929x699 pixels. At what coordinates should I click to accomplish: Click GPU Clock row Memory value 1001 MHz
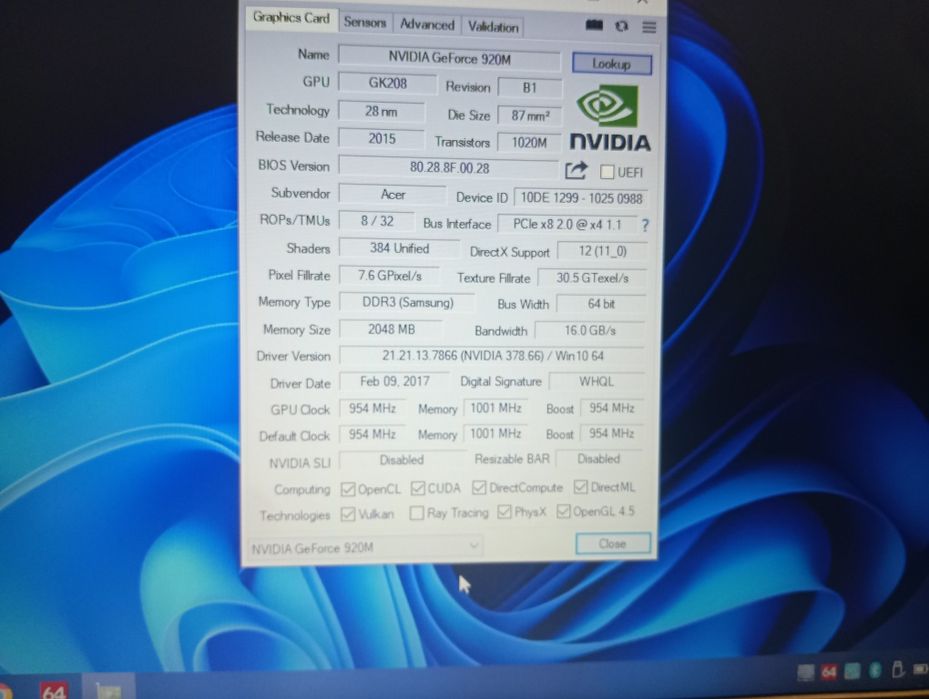click(495, 408)
